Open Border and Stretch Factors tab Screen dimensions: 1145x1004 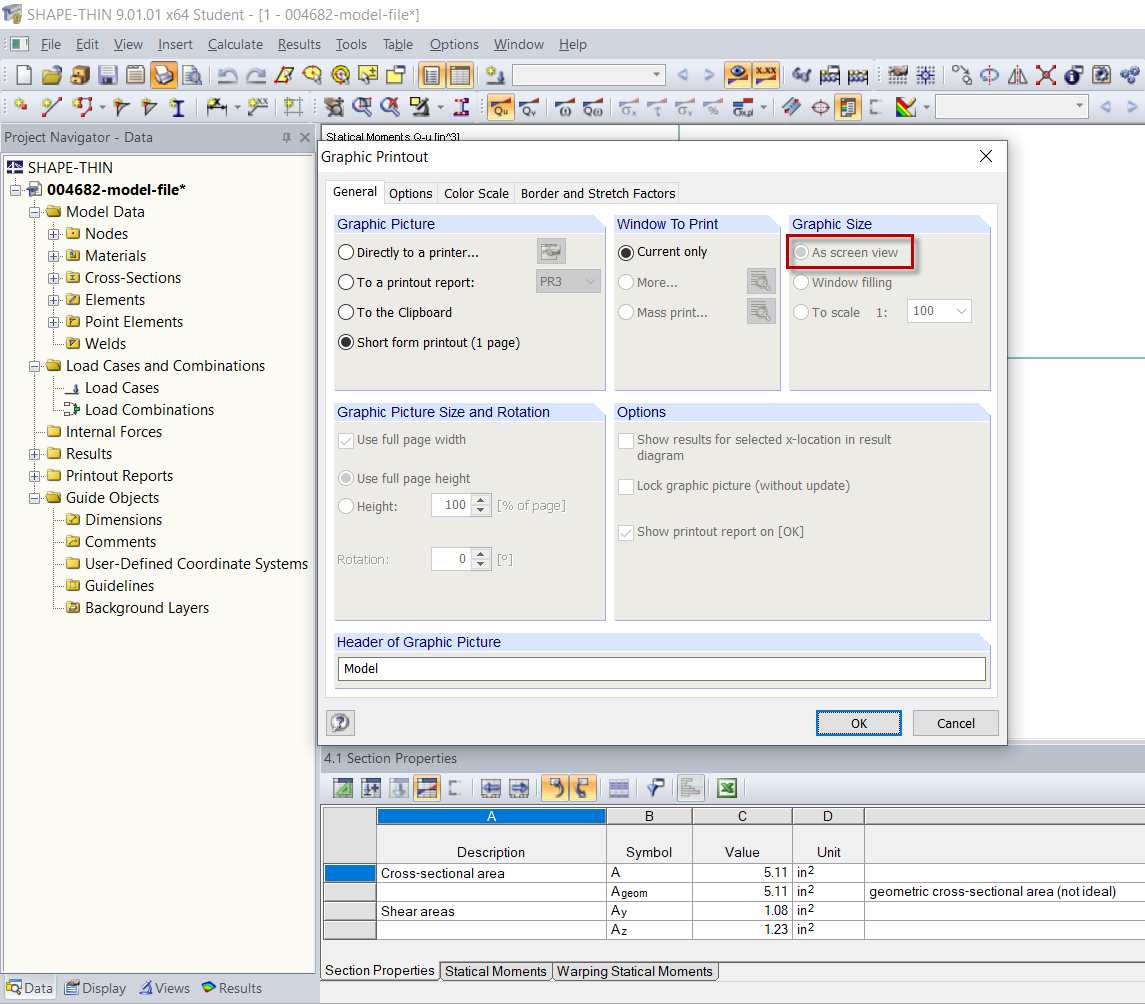pyautogui.click(x=597, y=193)
